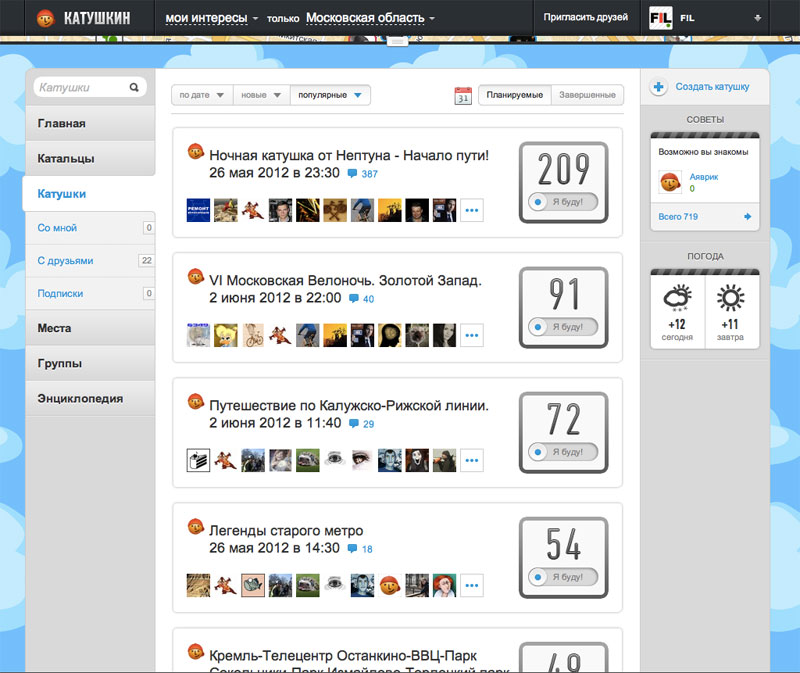Screen dimensions: 800x673
Task: Click the comments bubble icon with 40
Action: (x=354, y=298)
